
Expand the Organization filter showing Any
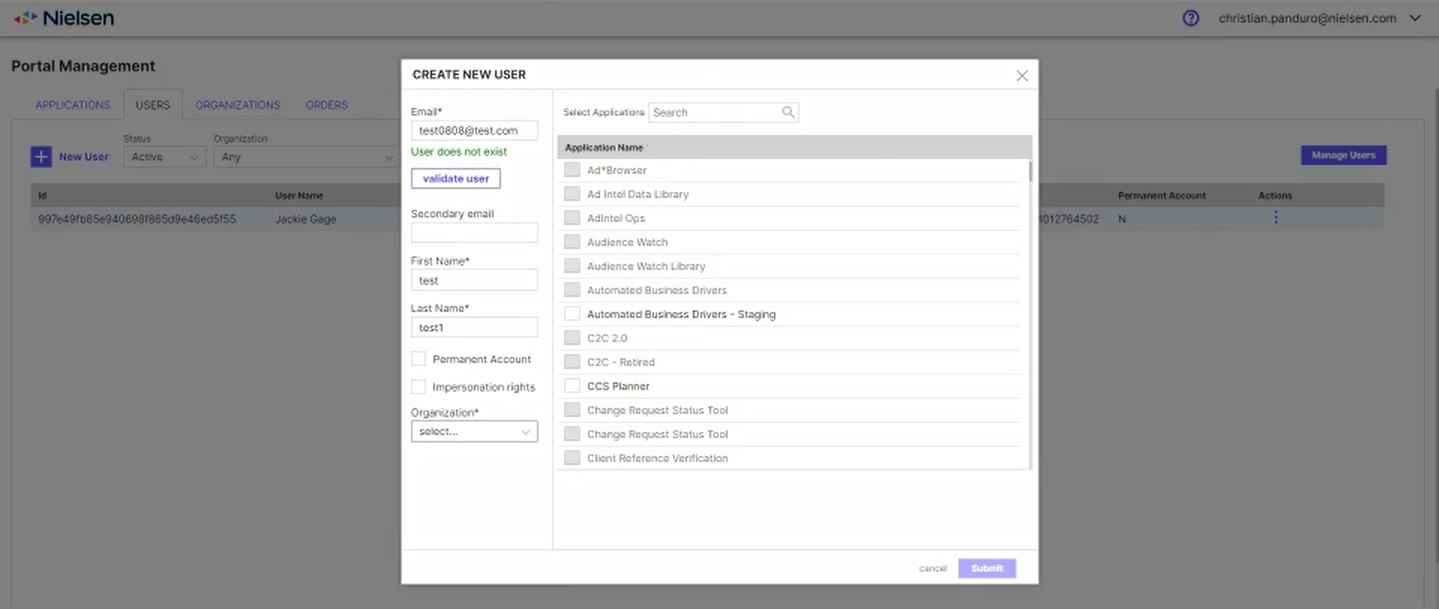(x=389, y=157)
